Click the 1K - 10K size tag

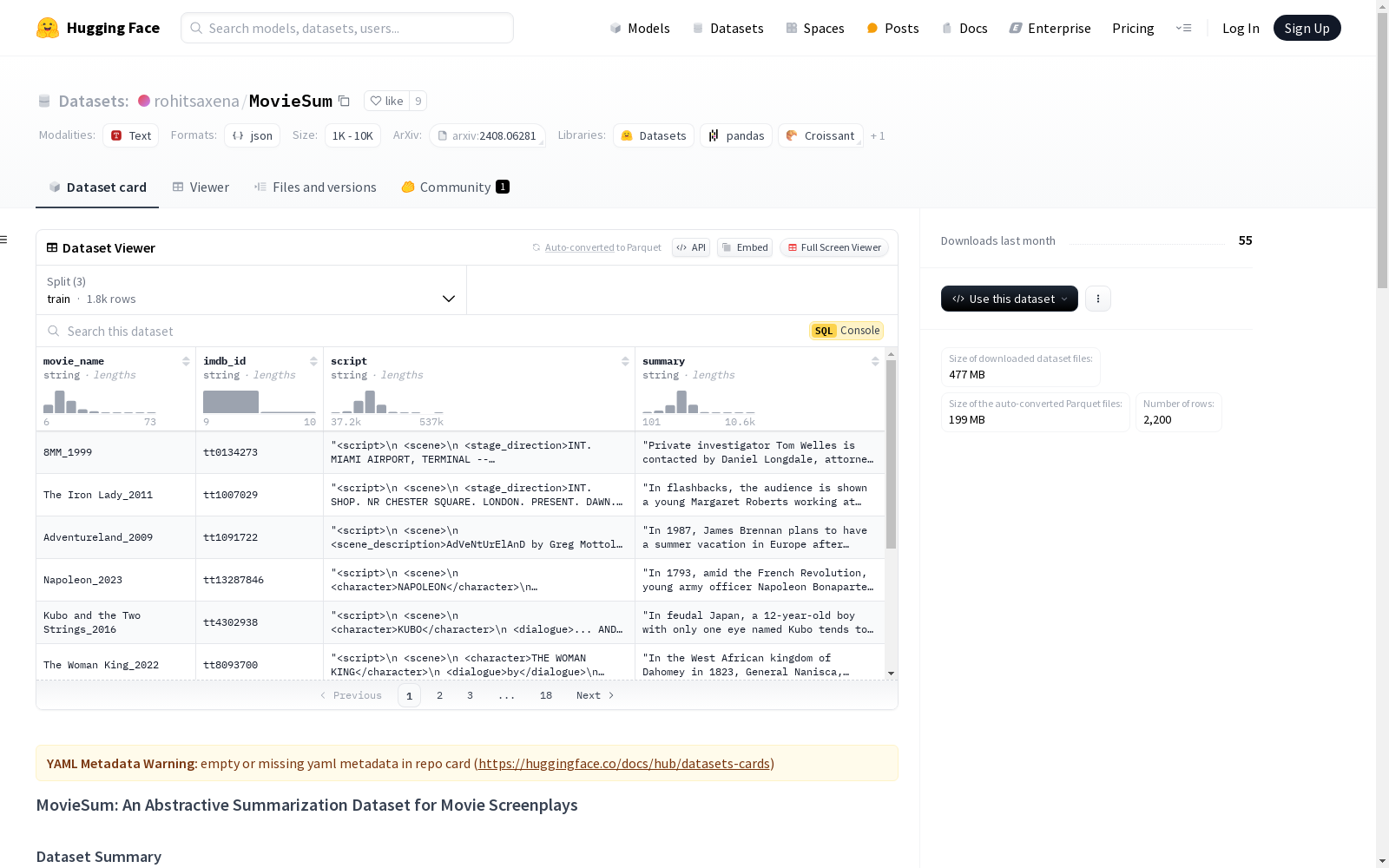tap(352, 135)
